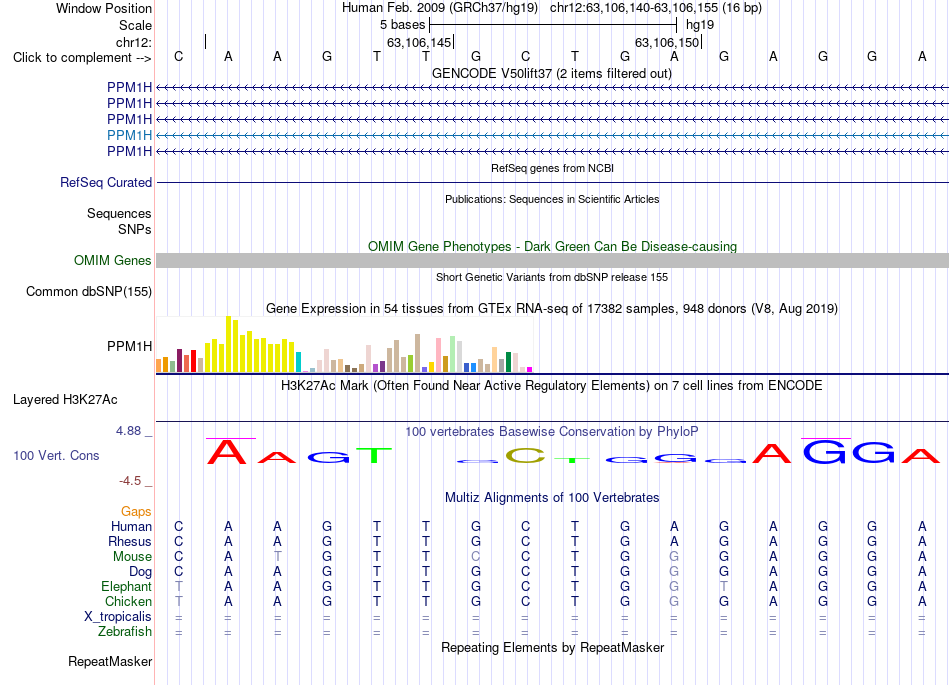Click the Publications: Sequences in Scientific Articles title
Image resolution: width=950 pixels, height=685 pixels.
pos(552,199)
